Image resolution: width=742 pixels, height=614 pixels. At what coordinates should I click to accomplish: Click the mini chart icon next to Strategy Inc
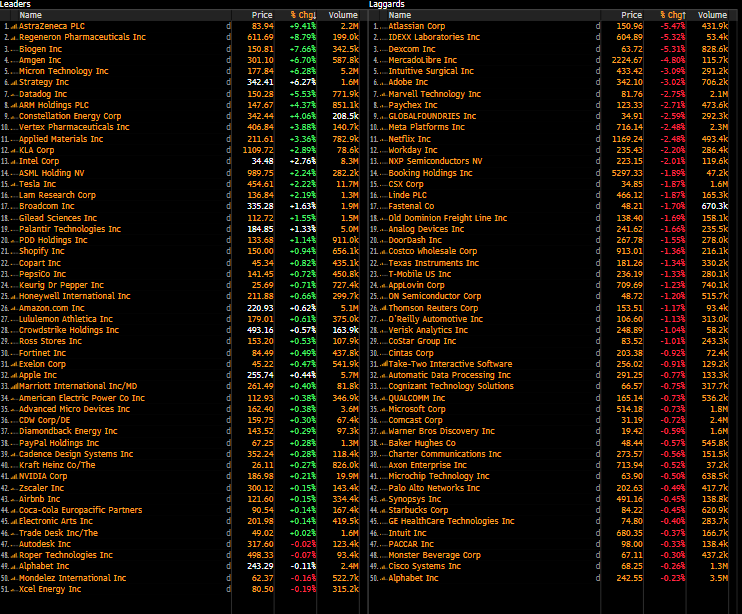point(15,82)
